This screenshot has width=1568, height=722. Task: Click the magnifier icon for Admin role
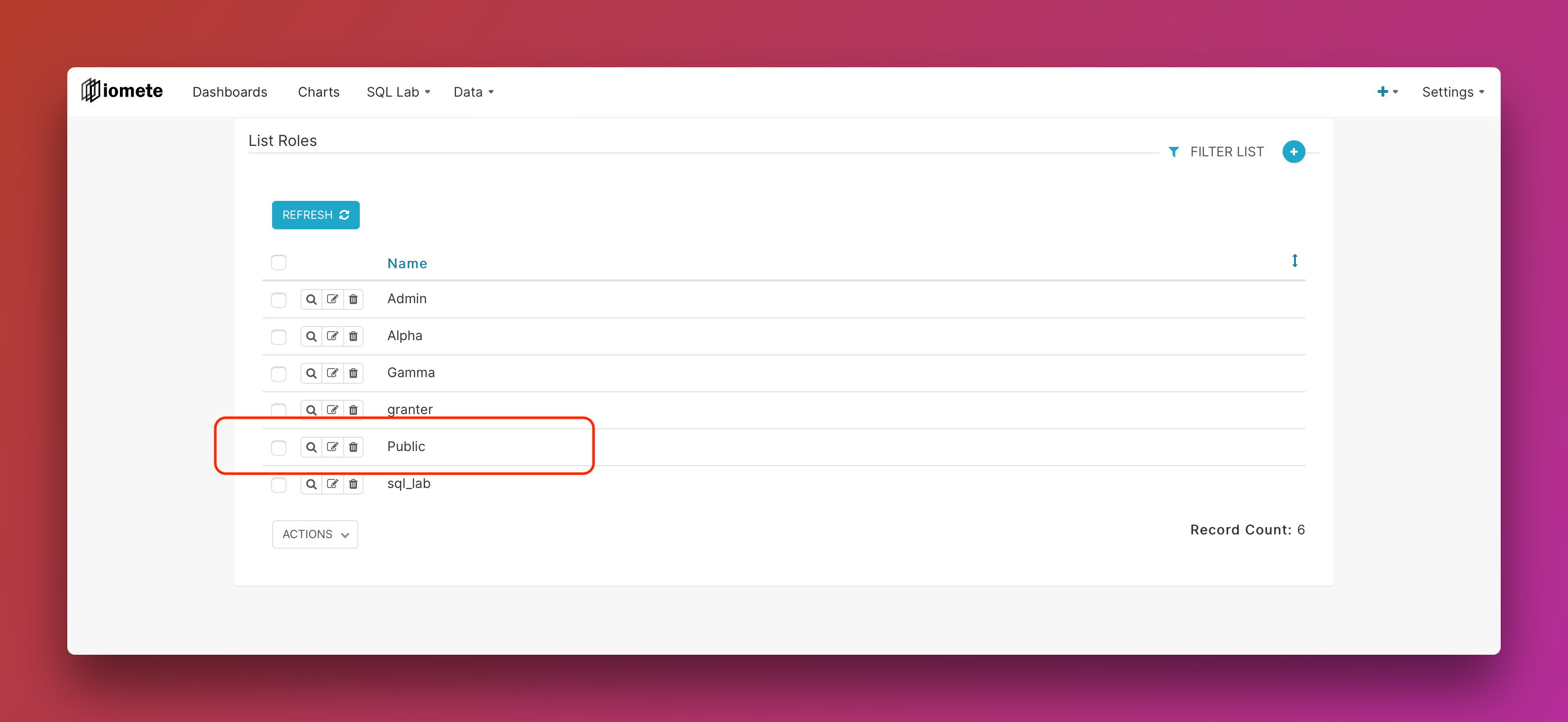(x=311, y=299)
